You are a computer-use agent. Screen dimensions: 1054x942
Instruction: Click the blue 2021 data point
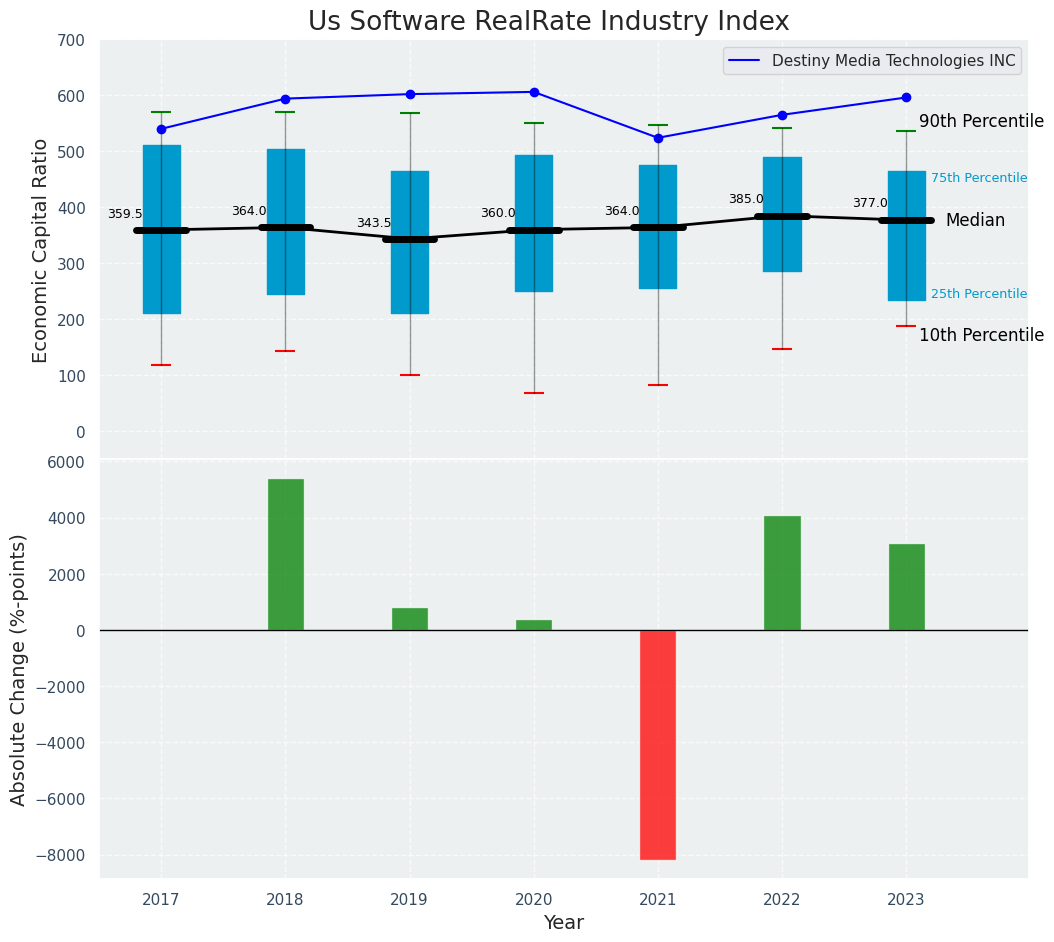click(x=658, y=138)
